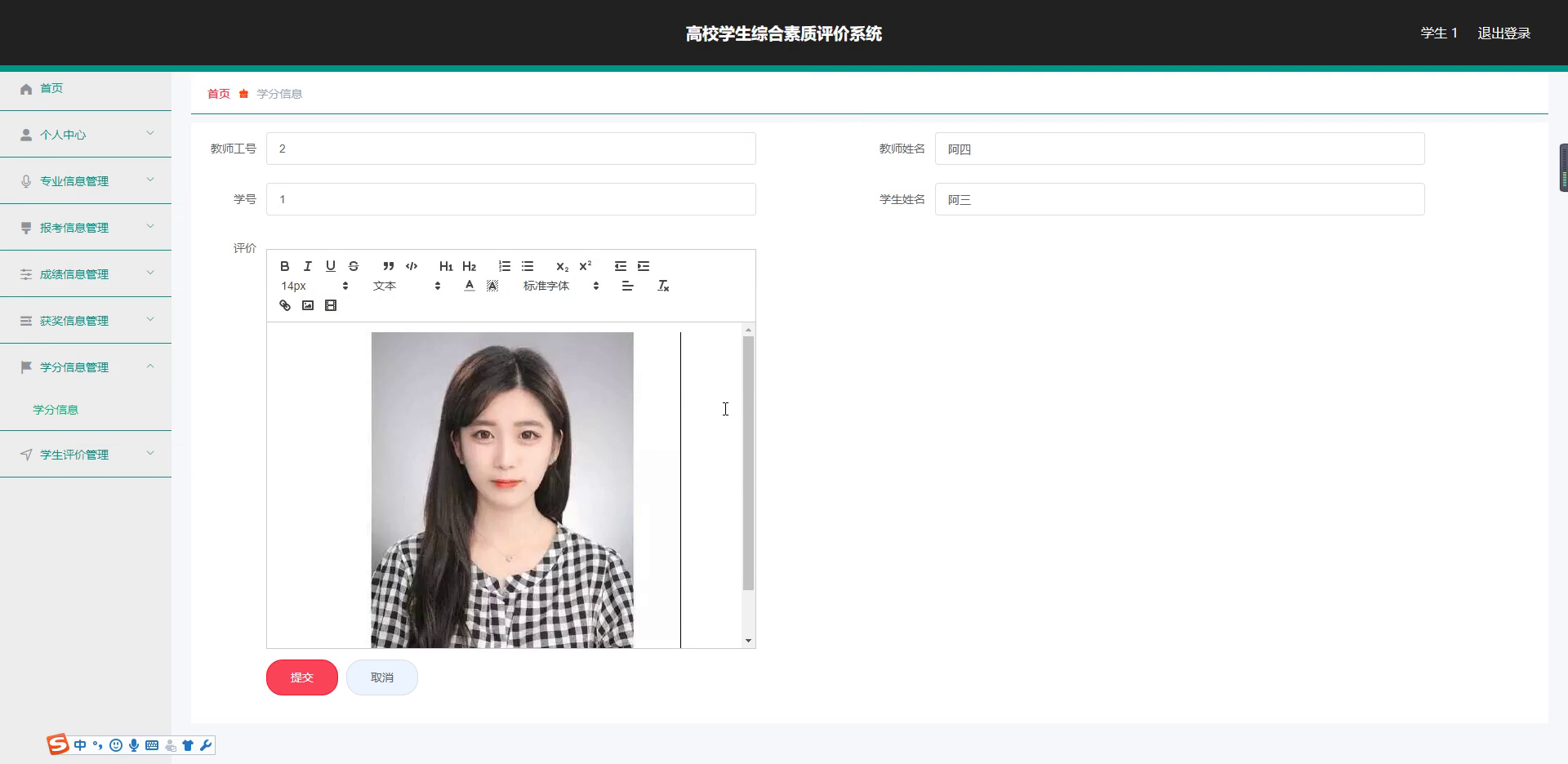Click the Sogou input method logo
Viewport: 1568px width, 764px height.
tap(58, 744)
